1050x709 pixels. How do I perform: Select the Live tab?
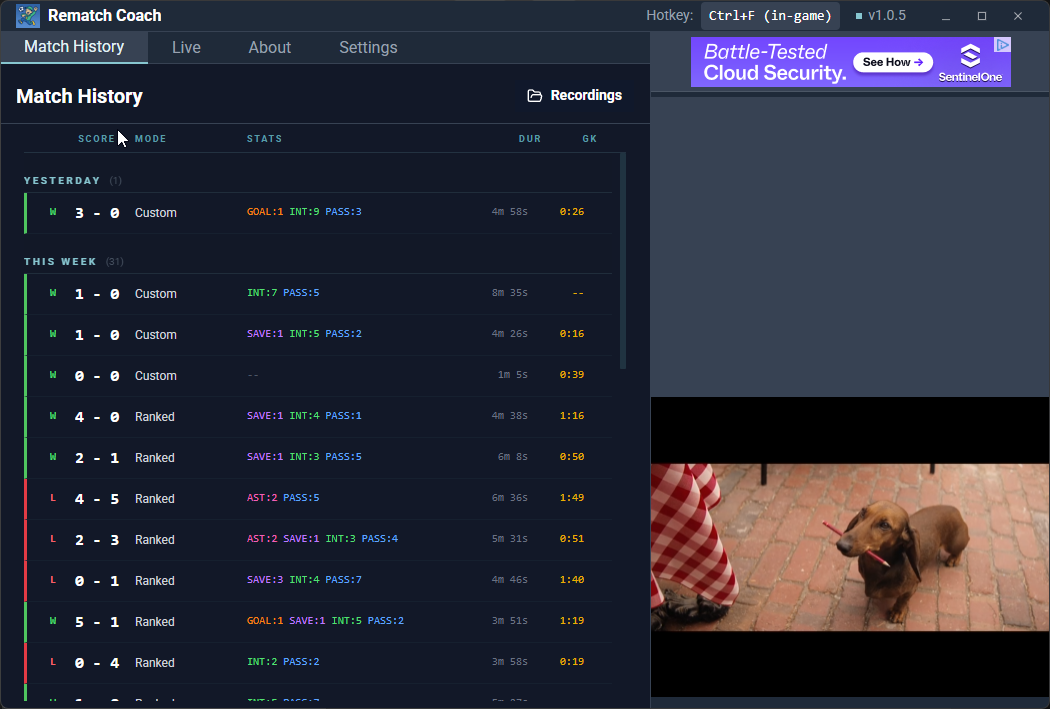[186, 47]
